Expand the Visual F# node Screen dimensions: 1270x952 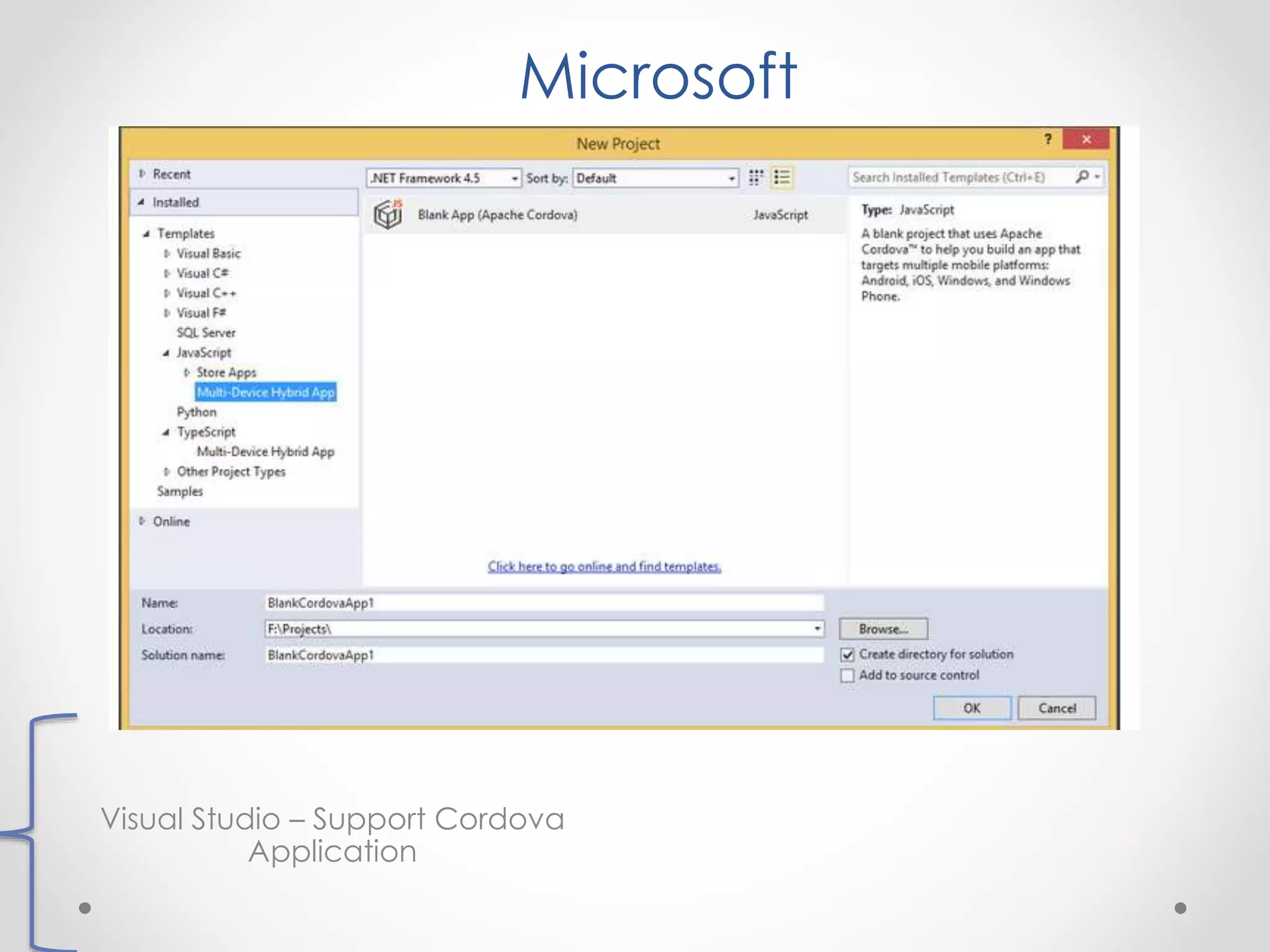click(x=167, y=313)
